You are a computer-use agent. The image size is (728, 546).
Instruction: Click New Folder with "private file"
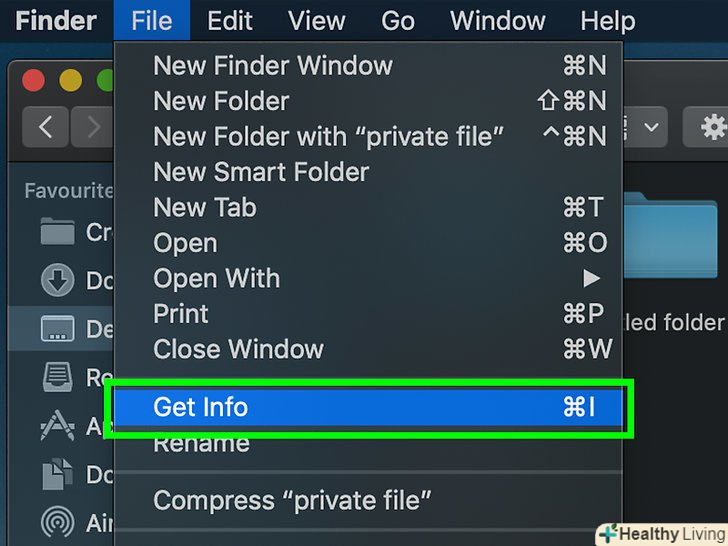click(328, 136)
